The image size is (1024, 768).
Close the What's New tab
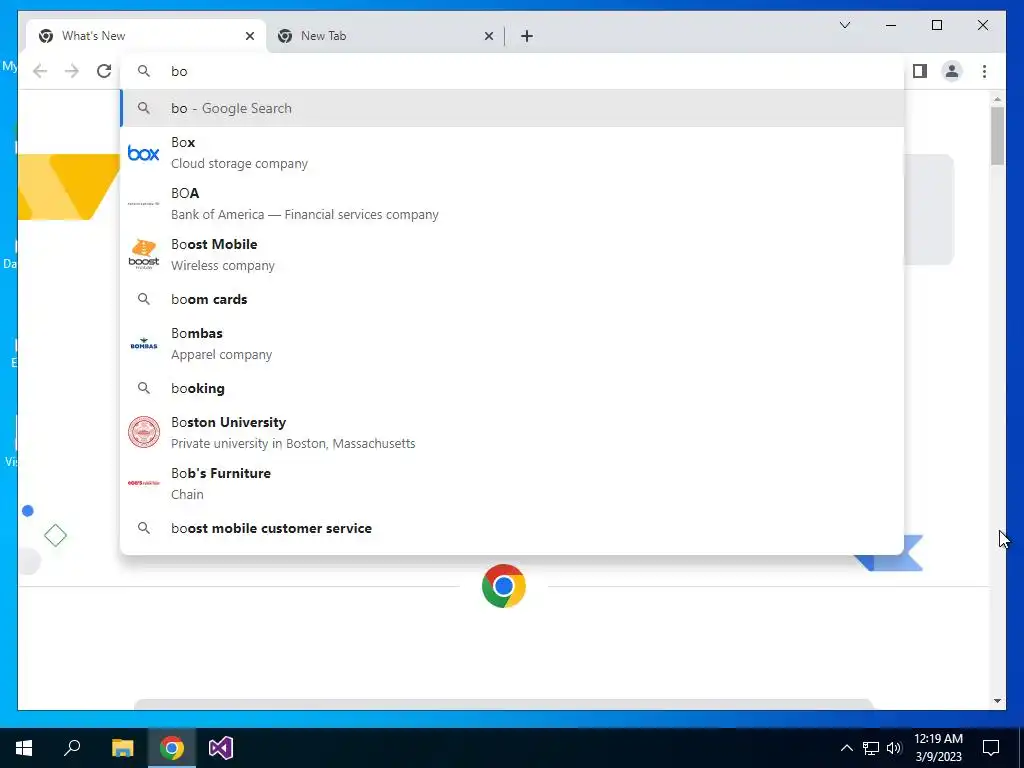coord(249,36)
